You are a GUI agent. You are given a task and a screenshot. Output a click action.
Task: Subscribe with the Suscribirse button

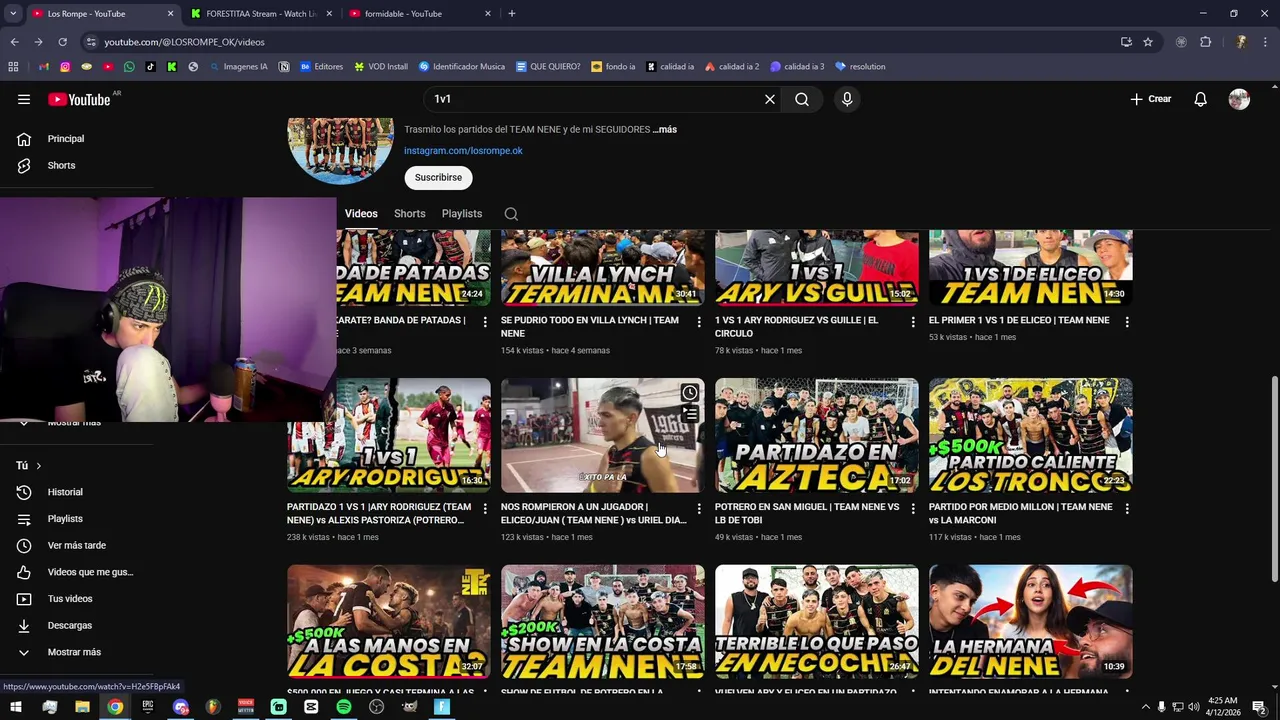[x=438, y=178]
